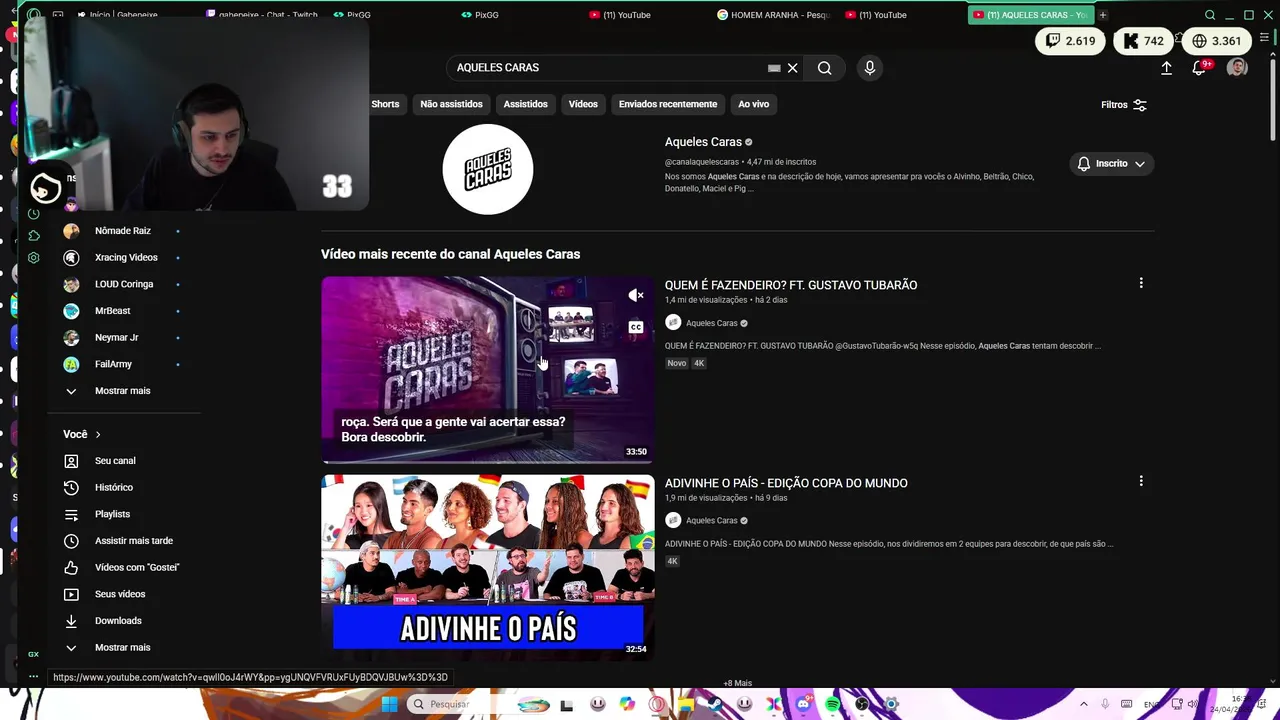Open the Twitch viewer counter 2.619 badge

click(x=1070, y=41)
